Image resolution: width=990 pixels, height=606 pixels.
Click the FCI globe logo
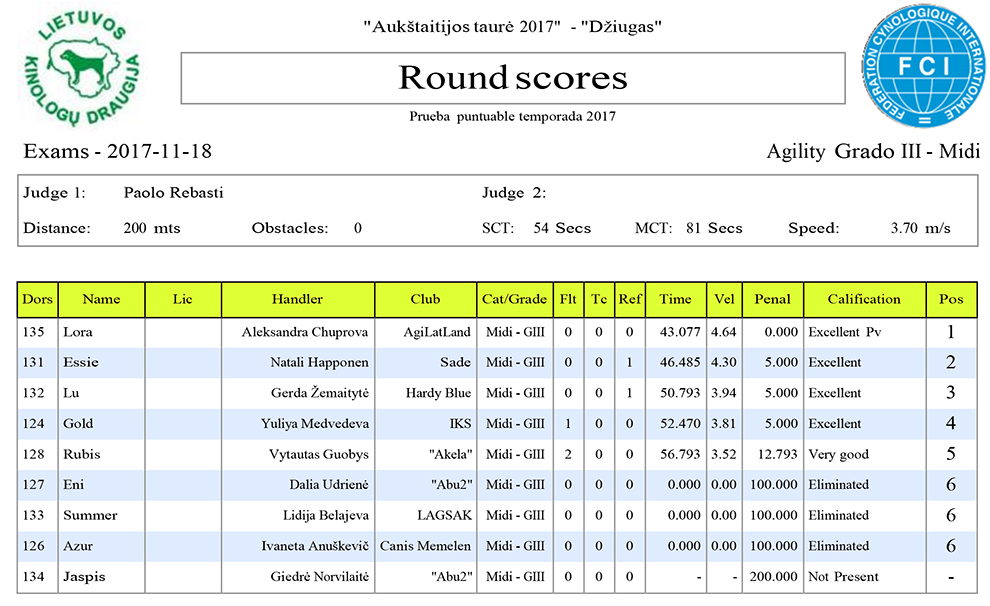(x=922, y=67)
